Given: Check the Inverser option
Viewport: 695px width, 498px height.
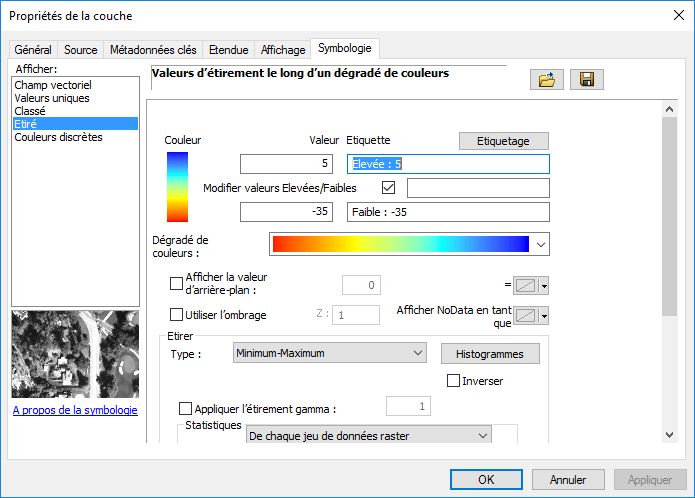Looking at the screenshot, I should click(454, 381).
